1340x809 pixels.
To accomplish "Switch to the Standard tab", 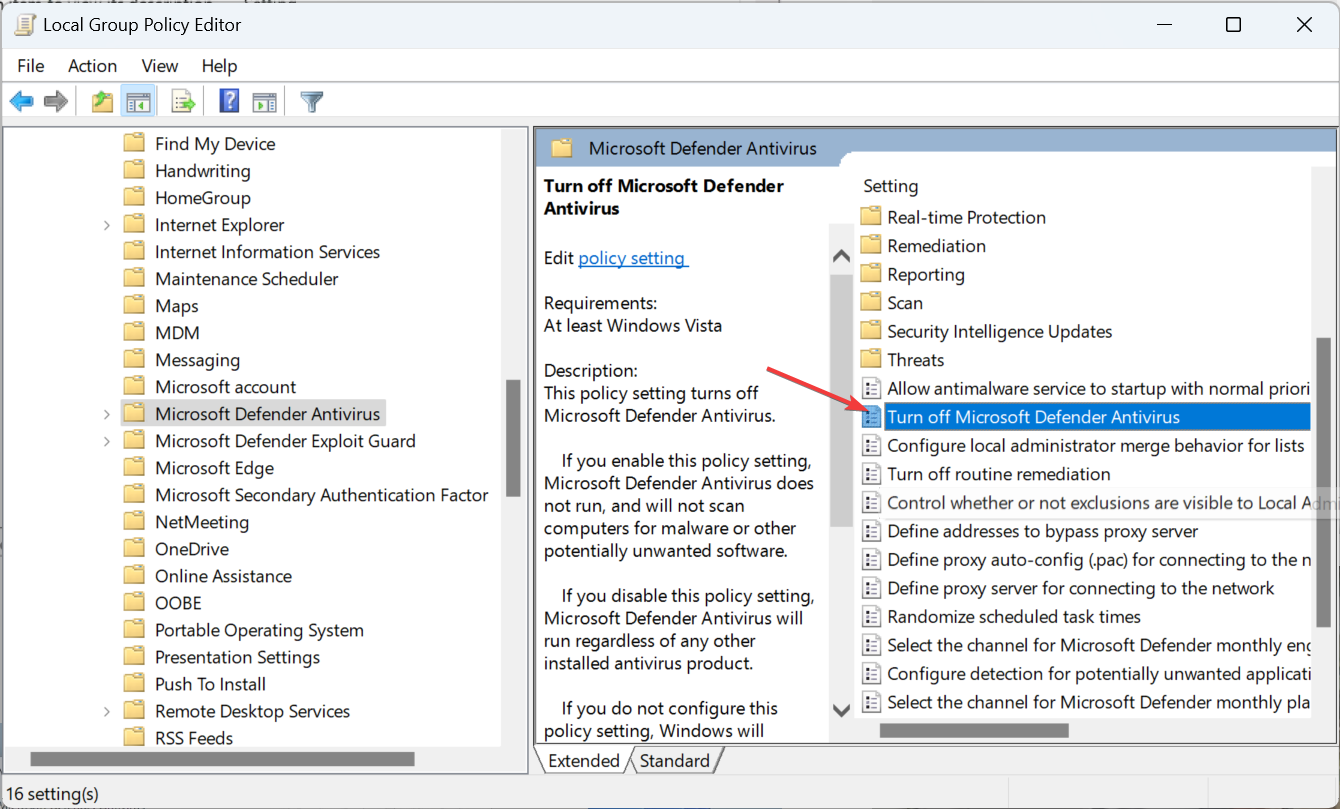I will (x=675, y=760).
